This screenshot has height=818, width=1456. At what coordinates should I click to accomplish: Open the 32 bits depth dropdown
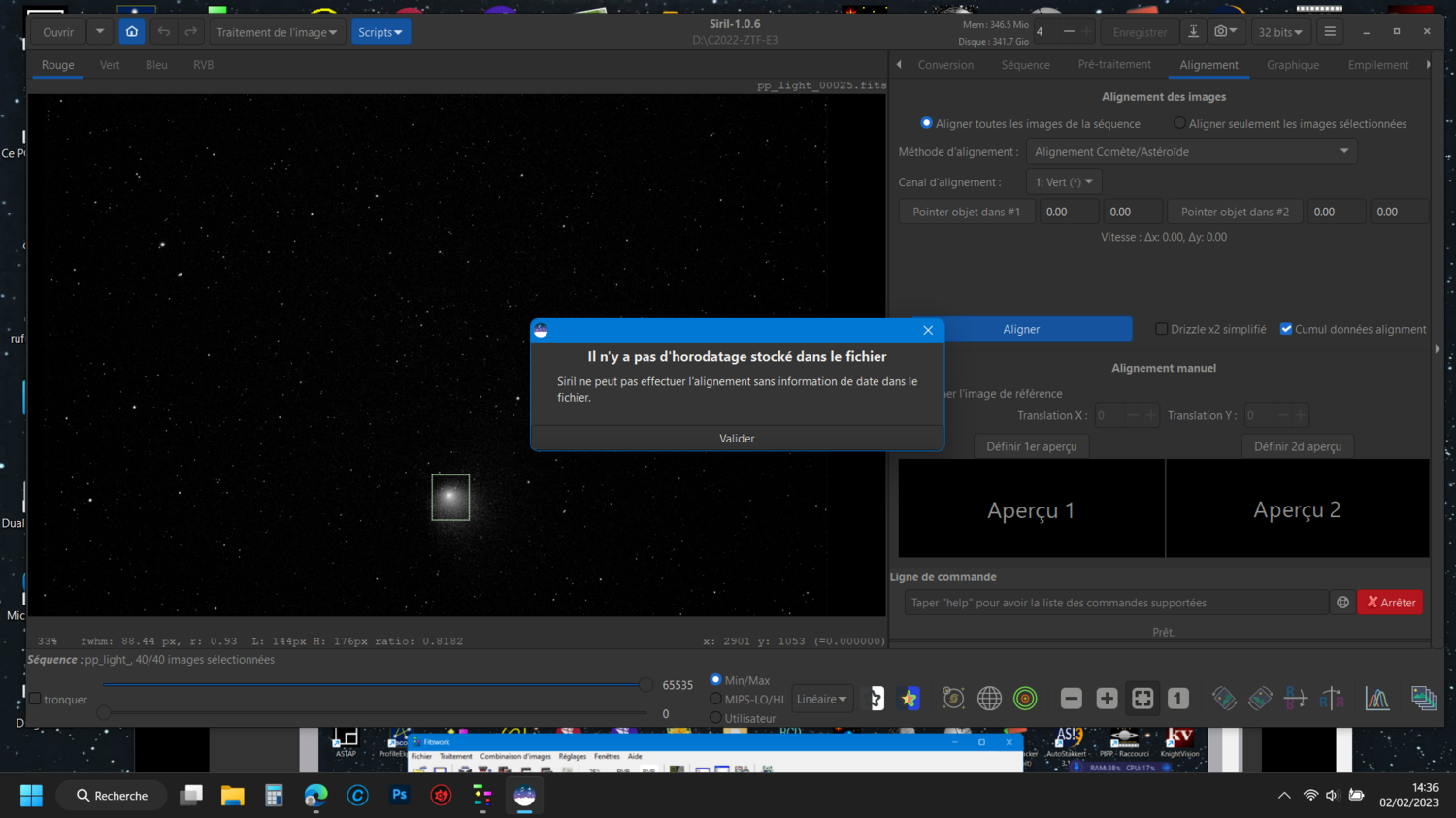1280,32
